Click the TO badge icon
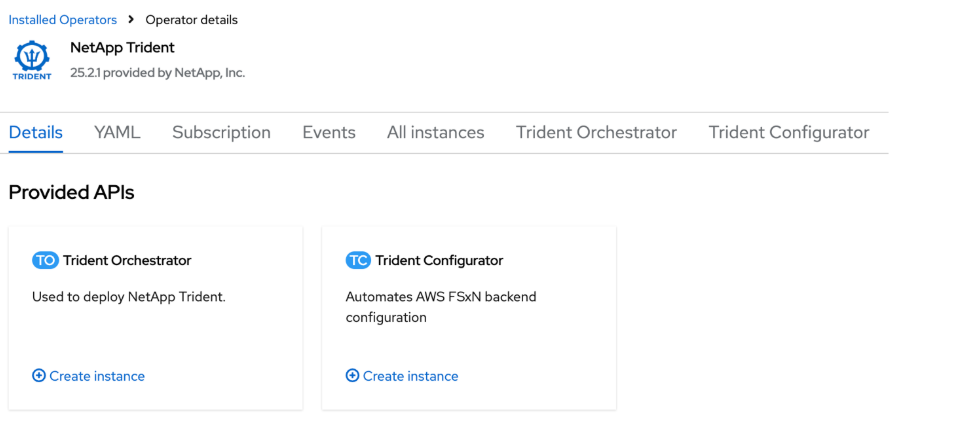This screenshot has width=972, height=430. pos(46,260)
